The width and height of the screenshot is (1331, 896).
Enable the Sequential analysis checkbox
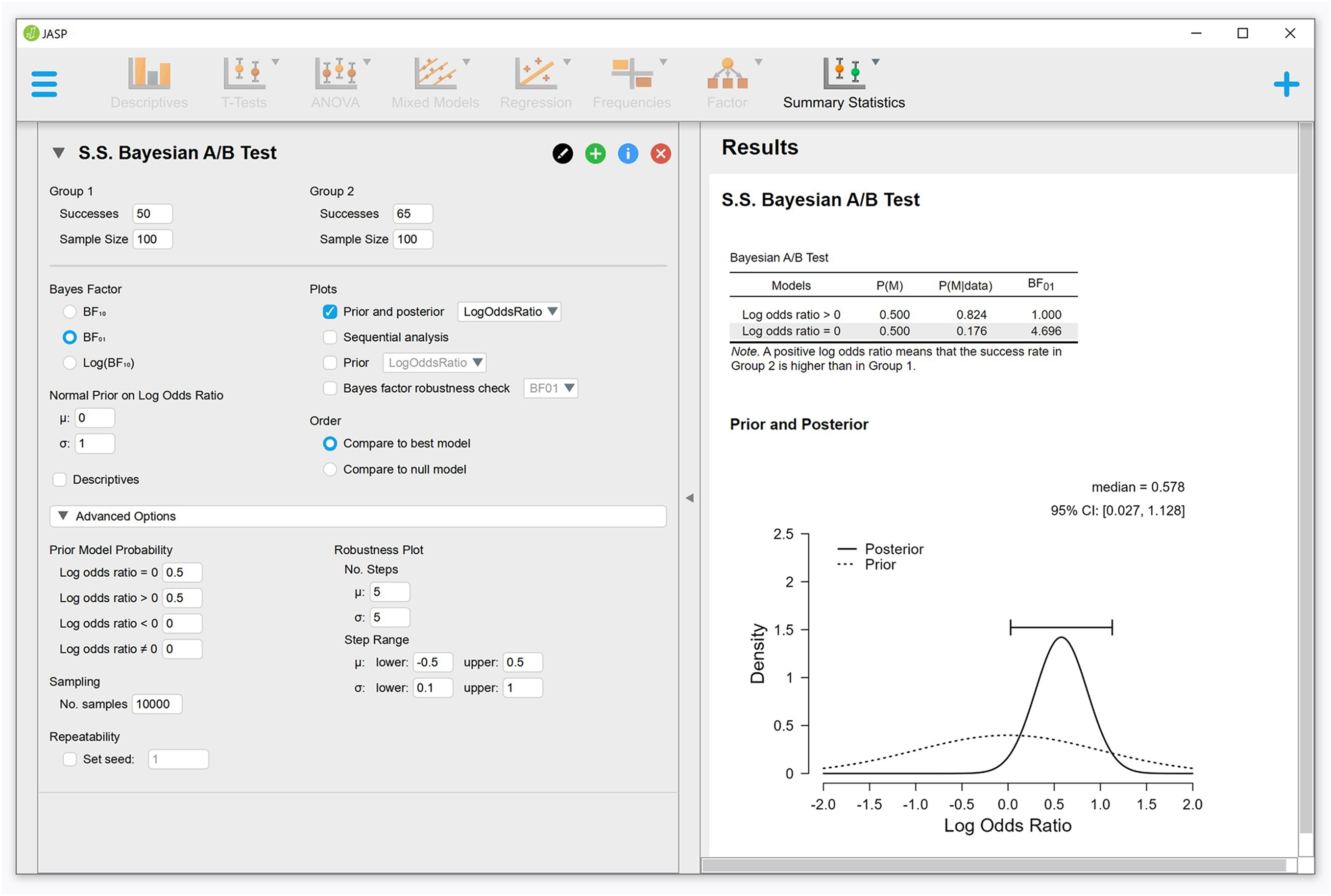tap(330, 337)
